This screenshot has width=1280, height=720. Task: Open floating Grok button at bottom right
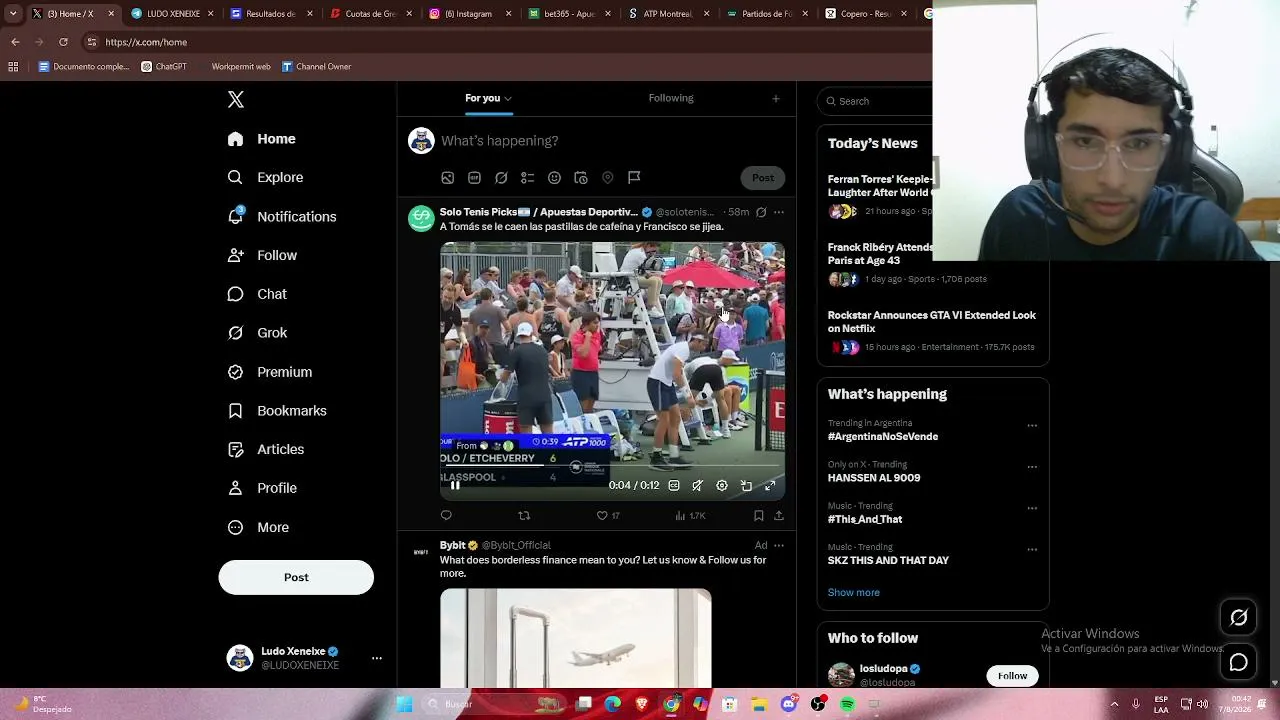1239,618
